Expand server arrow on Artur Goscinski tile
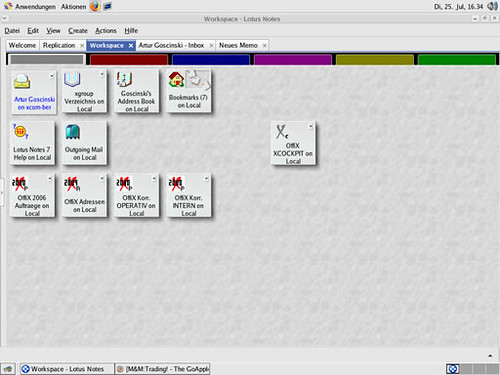Image resolution: width=500 pixels, height=375 pixels. coord(52,76)
